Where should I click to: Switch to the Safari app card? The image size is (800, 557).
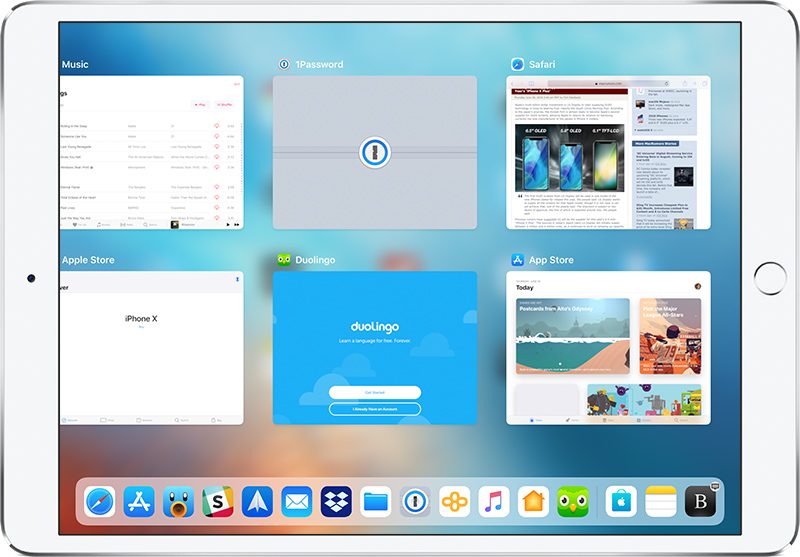tap(608, 152)
